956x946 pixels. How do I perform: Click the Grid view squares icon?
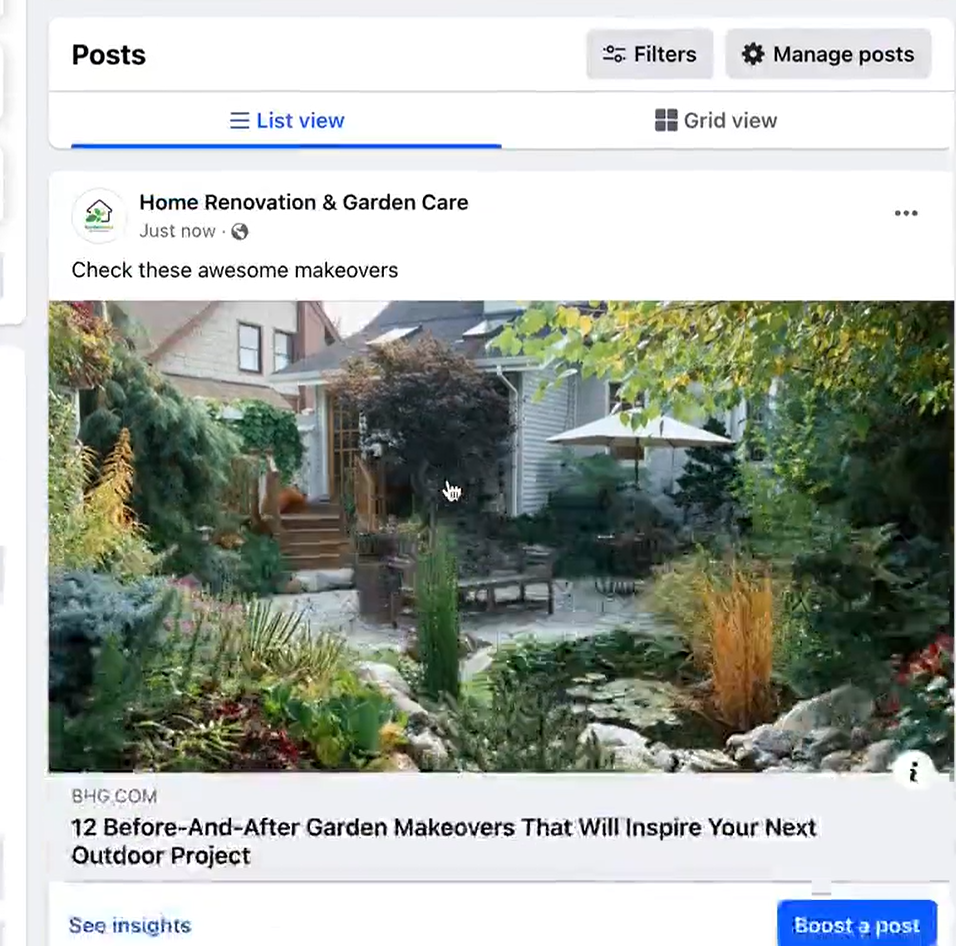pos(666,121)
